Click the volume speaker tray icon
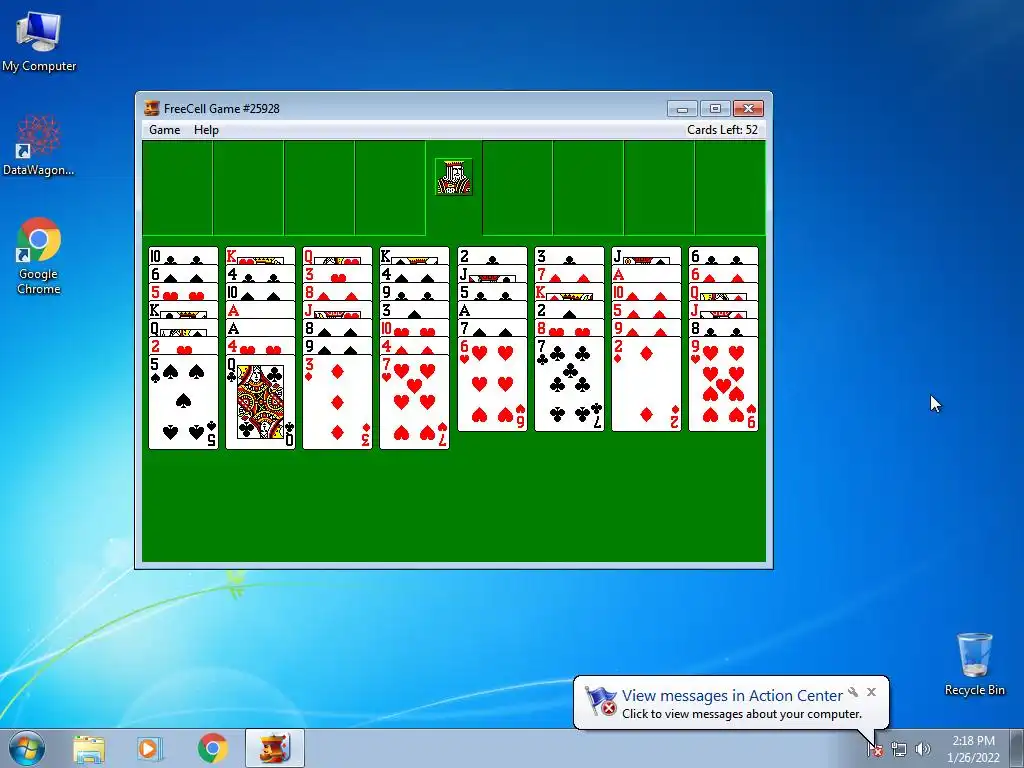Viewport: 1024px width, 768px height. (923, 749)
